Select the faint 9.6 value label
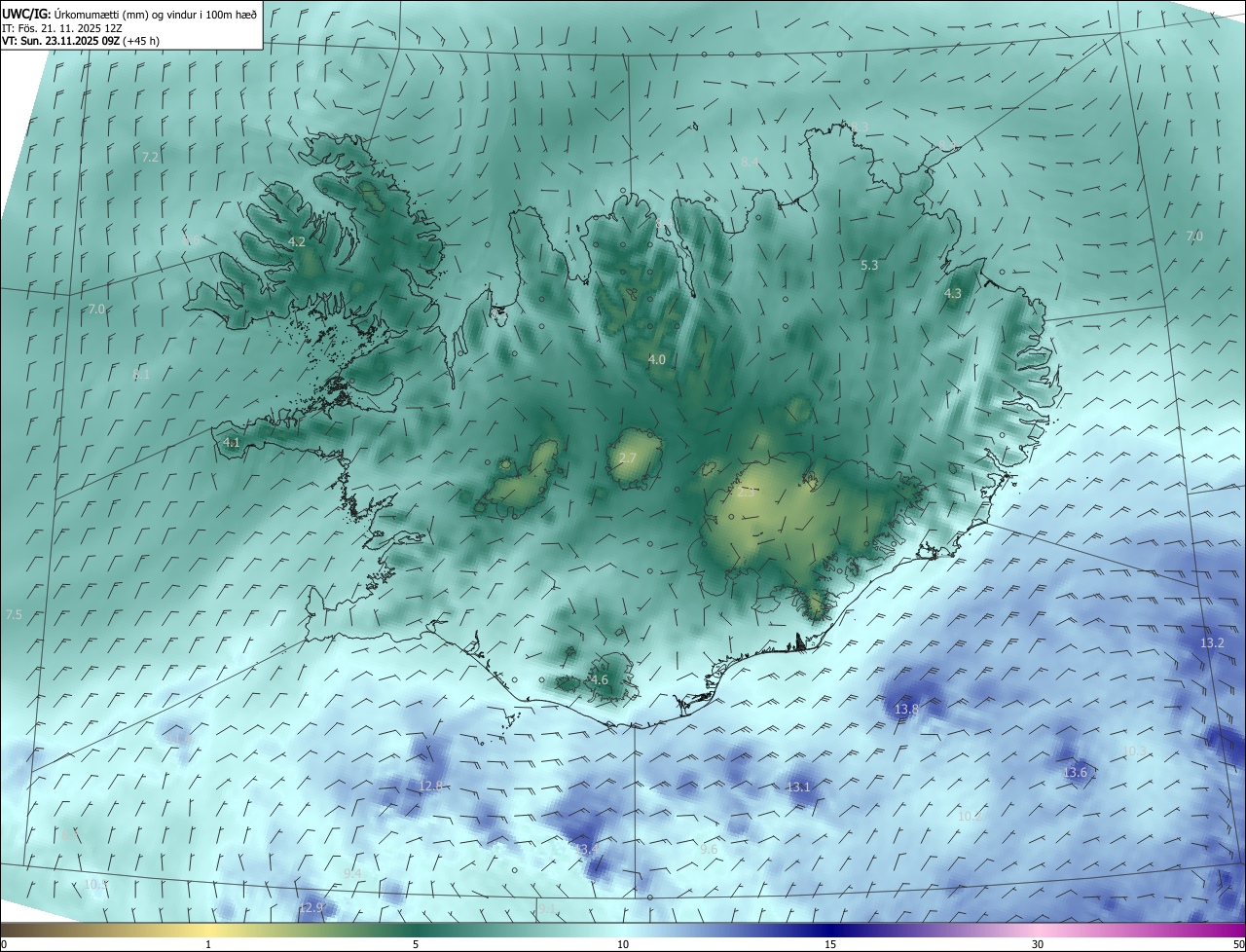1246x952 pixels. click(709, 850)
